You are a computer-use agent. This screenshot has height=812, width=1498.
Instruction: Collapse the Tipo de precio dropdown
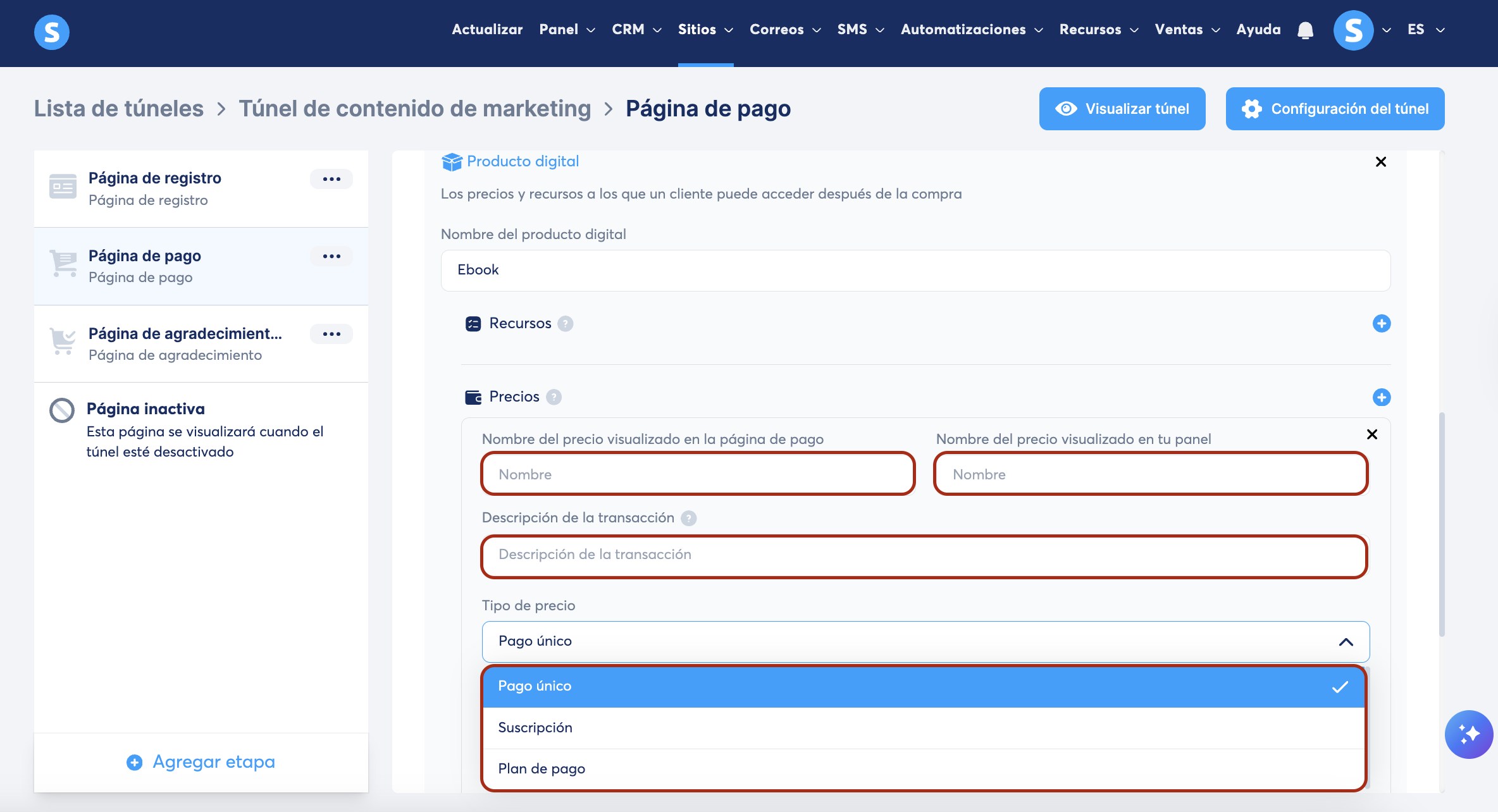[x=1346, y=642]
